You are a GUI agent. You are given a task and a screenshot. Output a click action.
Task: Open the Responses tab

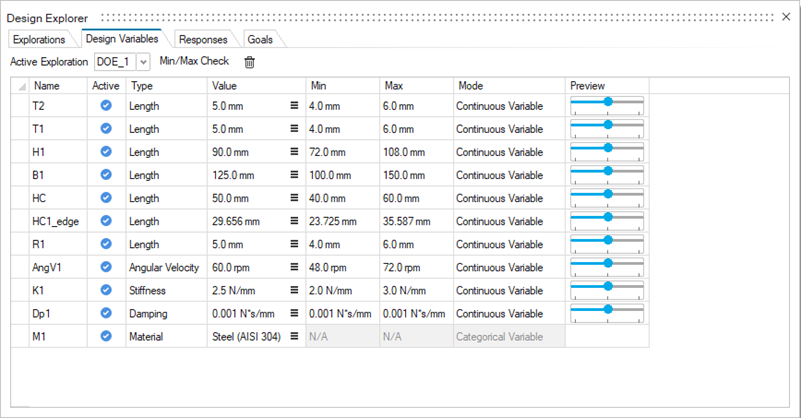202,40
